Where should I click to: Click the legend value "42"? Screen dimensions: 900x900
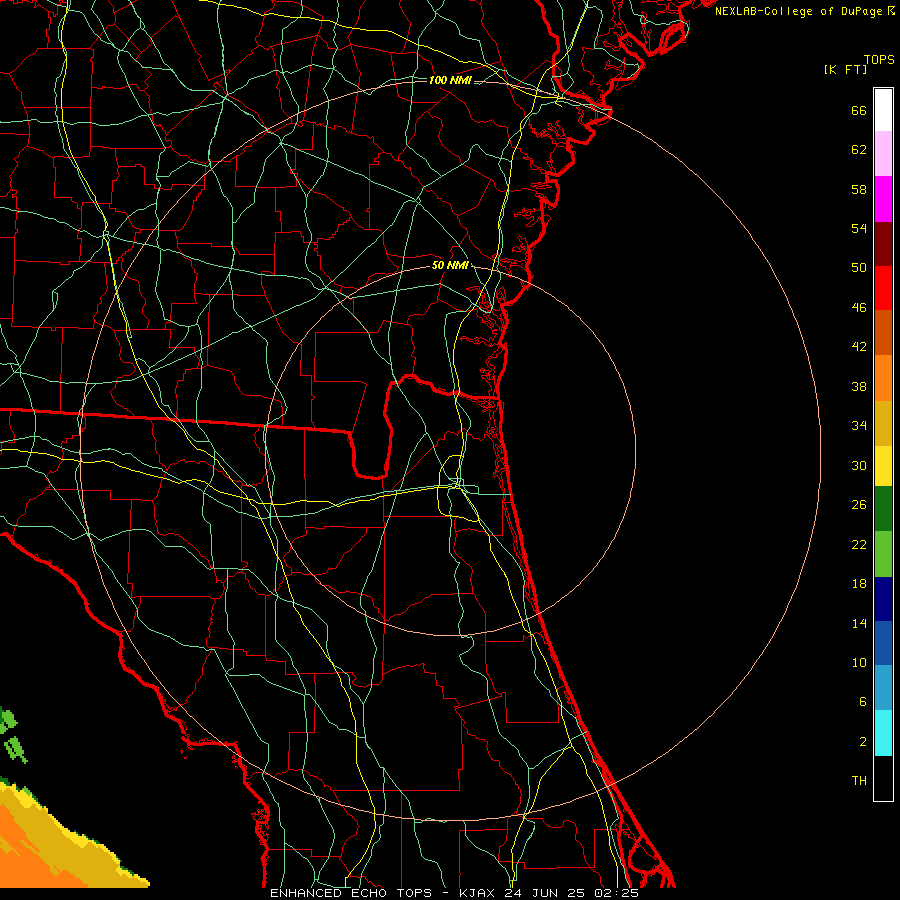click(859, 347)
